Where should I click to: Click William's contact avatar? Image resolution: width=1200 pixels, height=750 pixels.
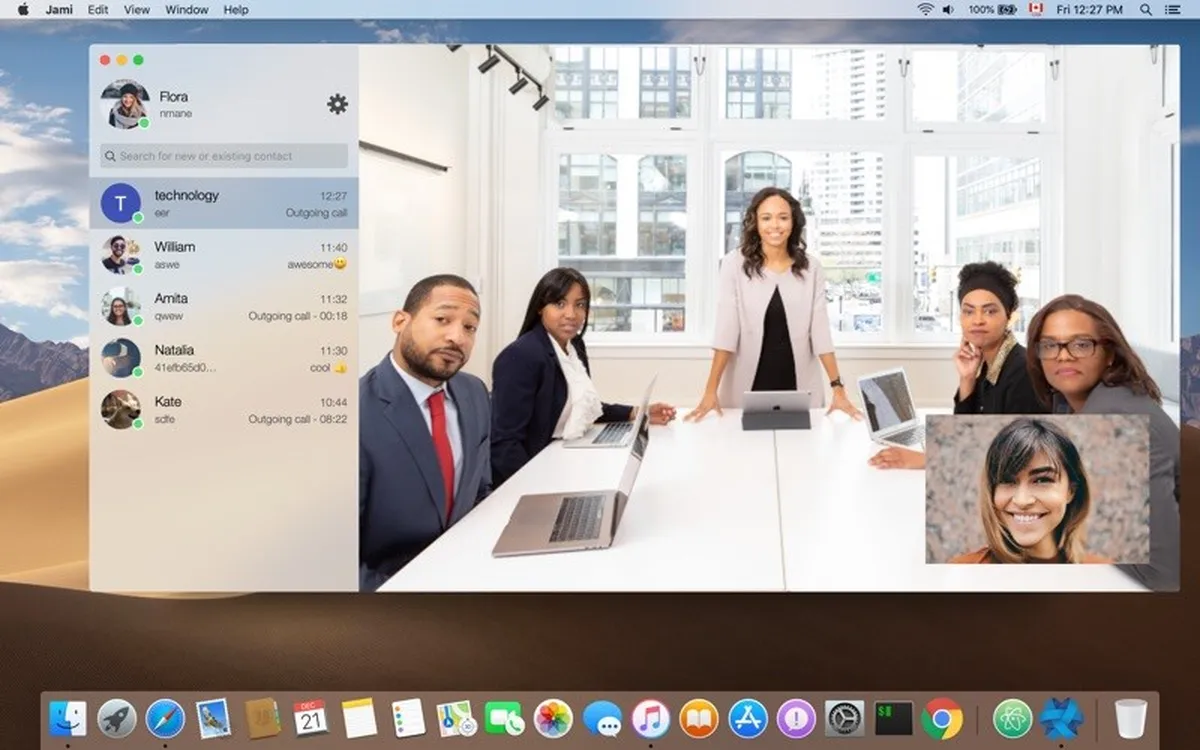tap(121, 255)
